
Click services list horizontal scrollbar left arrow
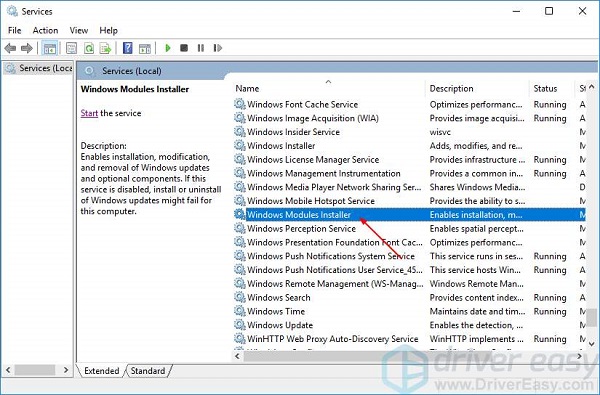238,356
